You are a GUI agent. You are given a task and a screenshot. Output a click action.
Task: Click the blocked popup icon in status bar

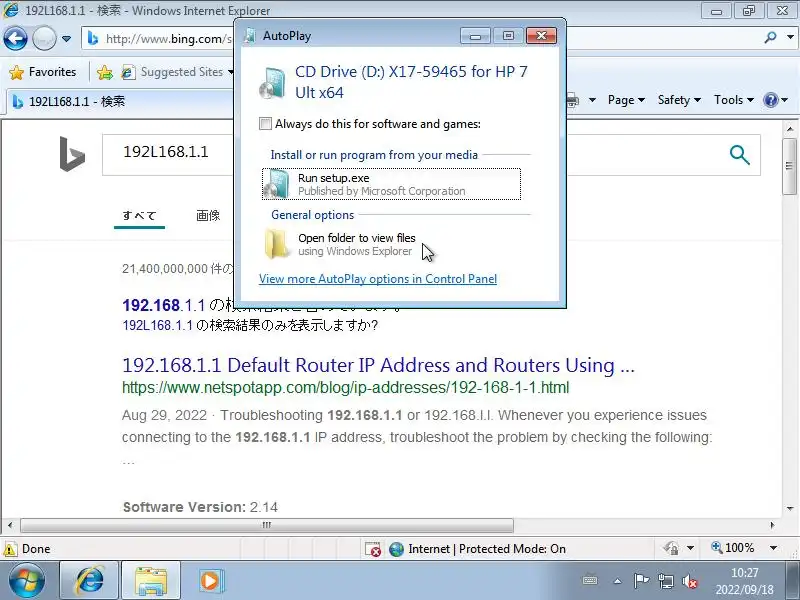point(373,549)
